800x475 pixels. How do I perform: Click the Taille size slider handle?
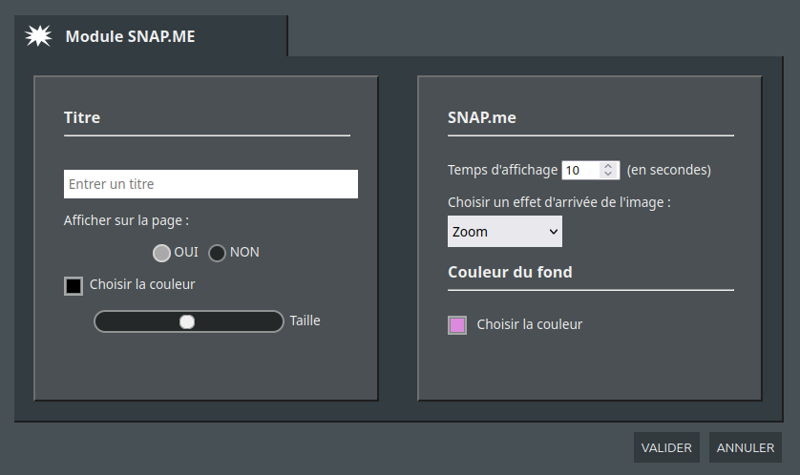tap(187, 322)
